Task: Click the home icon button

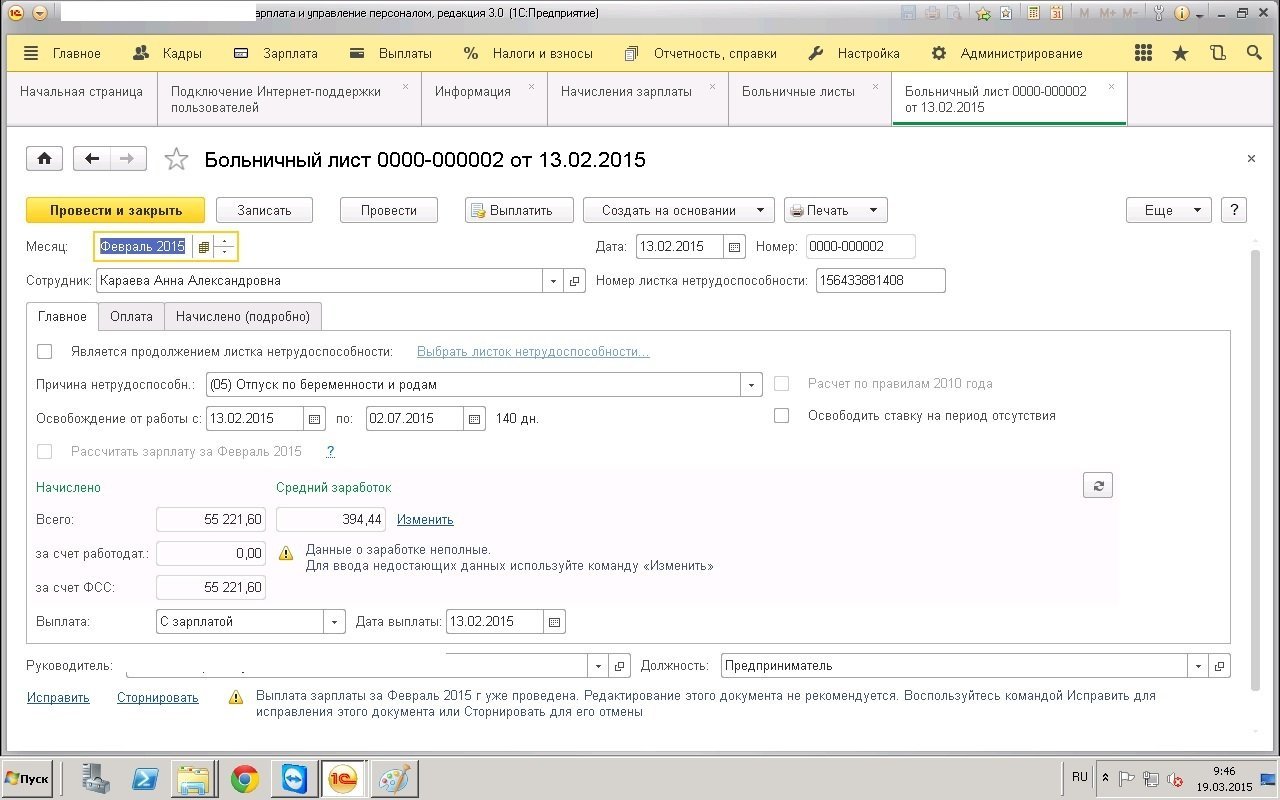Action: pyautogui.click(x=45, y=158)
